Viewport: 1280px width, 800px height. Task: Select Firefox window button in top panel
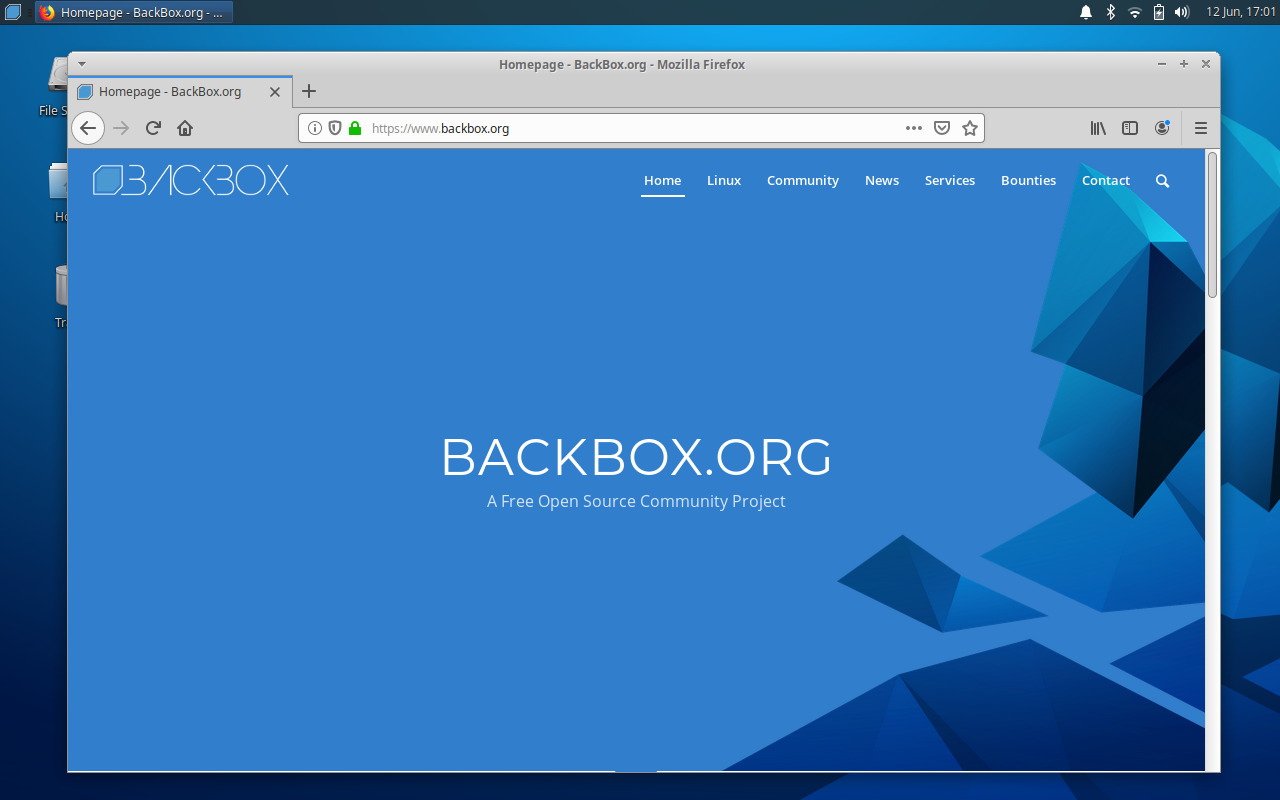(x=134, y=12)
